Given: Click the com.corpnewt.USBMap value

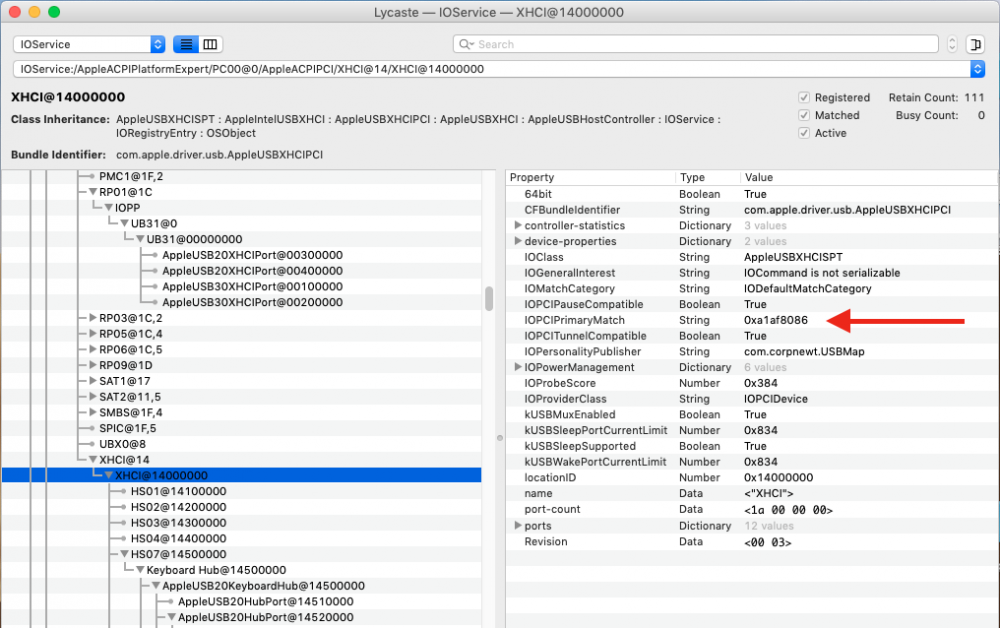Looking at the screenshot, I should click(x=804, y=351).
